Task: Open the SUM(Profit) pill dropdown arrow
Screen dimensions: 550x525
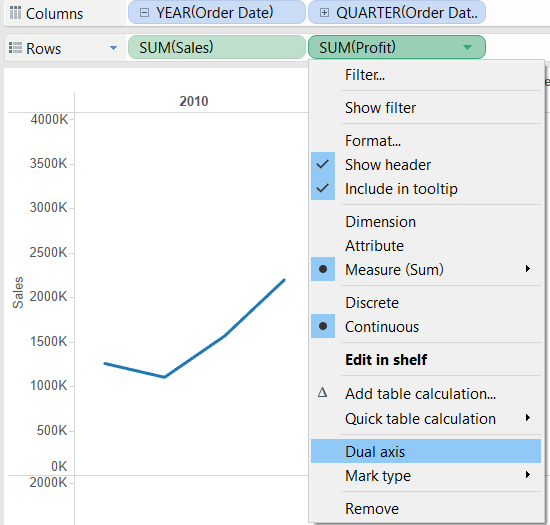Action: point(467,47)
